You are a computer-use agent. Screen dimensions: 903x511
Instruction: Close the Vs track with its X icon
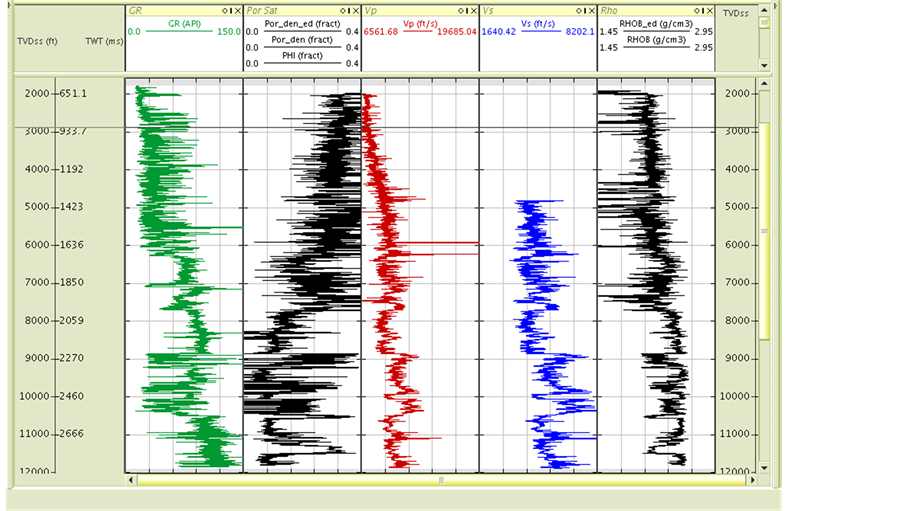coord(591,10)
